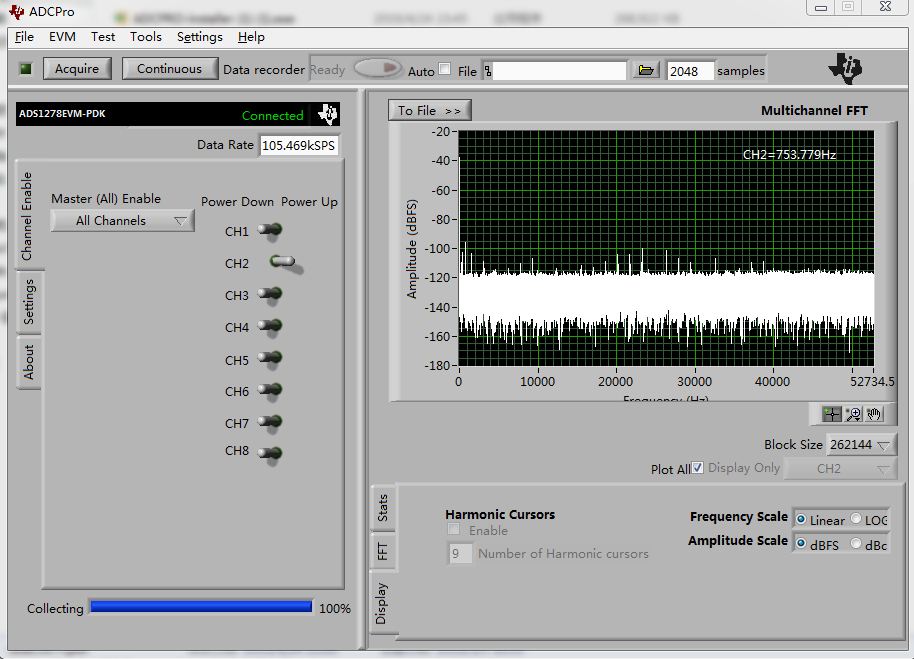
Task: Toggle the CH2 power switch
Action: (x=282, y=263)
